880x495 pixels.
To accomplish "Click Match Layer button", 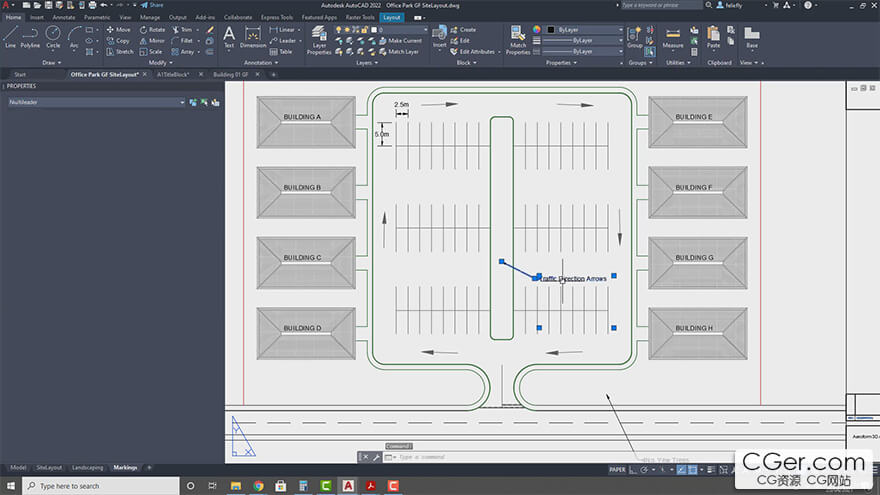I will pyautogui.click(x=398, y=52).
